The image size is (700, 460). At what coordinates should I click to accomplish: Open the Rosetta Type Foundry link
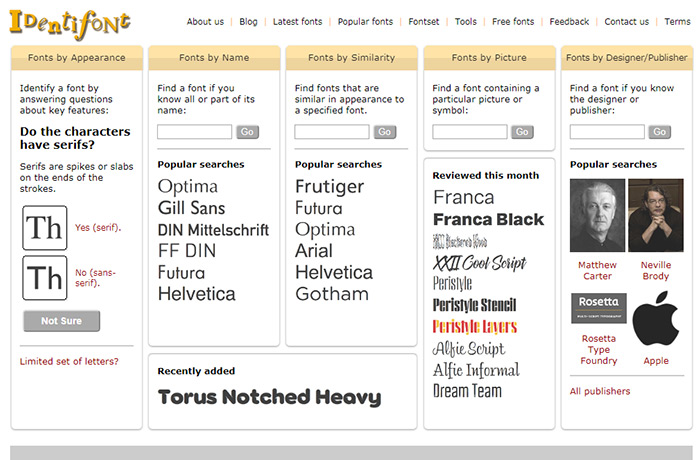tap(599, 350)
